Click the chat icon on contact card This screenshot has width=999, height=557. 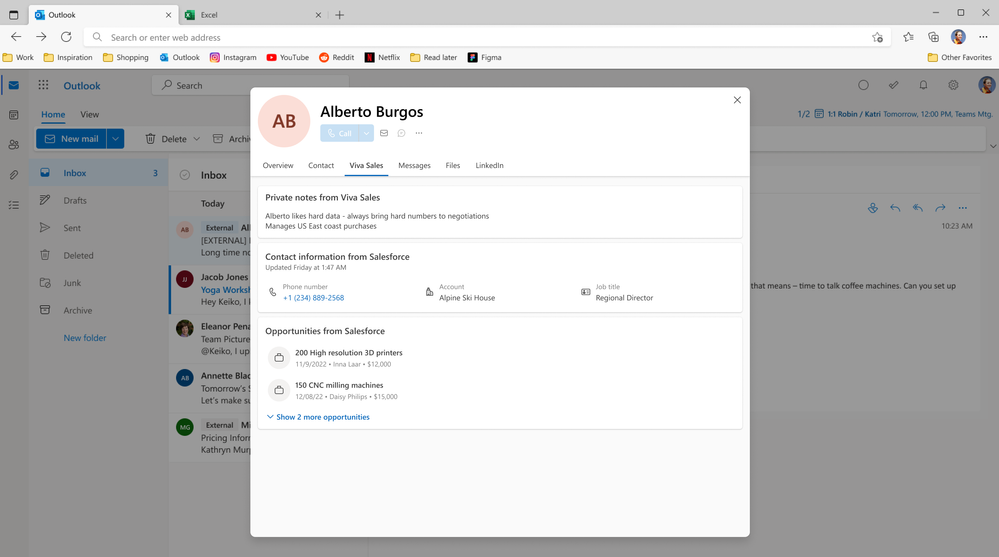coord(401,133)
